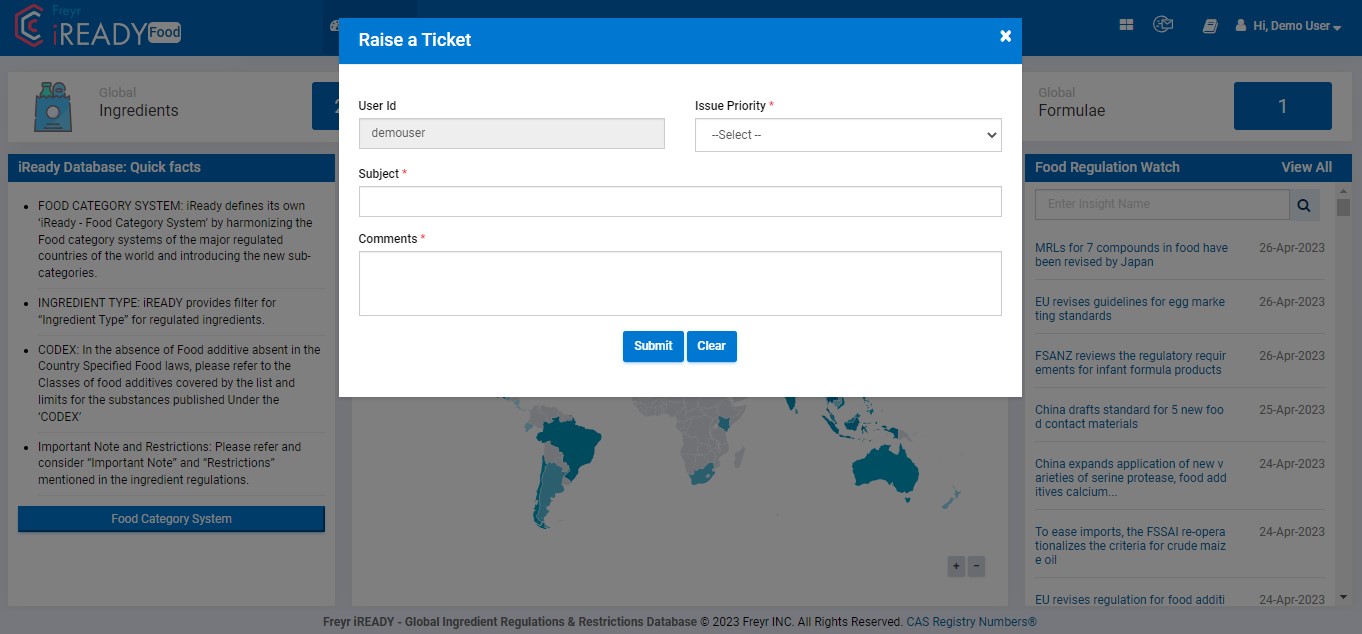Close the Raise a Ticket dialog

pyautogui.click(x=1005, y=36)
